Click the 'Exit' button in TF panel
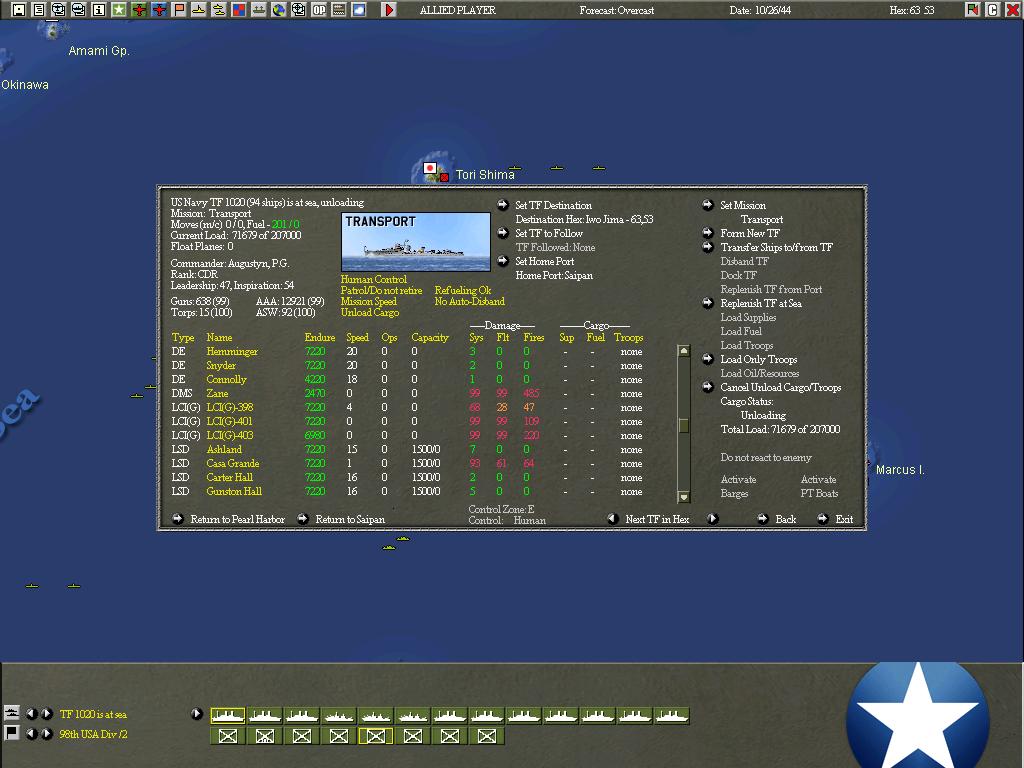Image resolution: width=1024 pixels, height=768 pixels. pos(844,520)
